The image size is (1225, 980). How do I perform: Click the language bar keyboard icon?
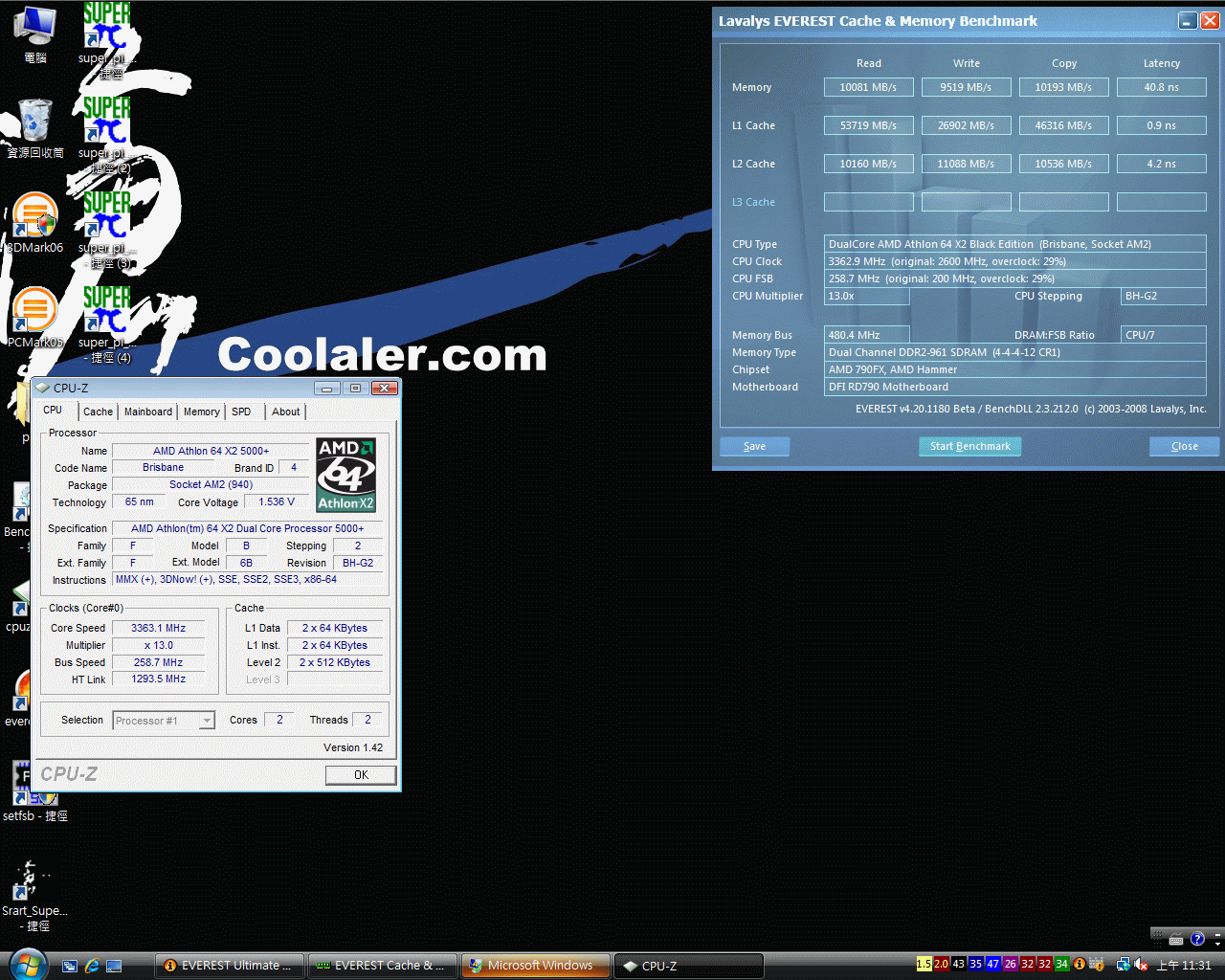click(1176, 939)
